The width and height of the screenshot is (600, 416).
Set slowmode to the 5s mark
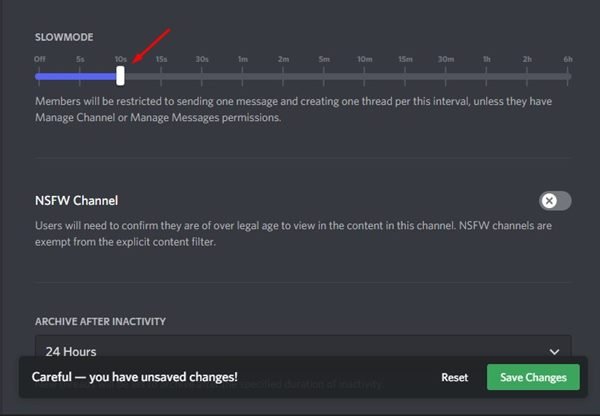point(79,76)
